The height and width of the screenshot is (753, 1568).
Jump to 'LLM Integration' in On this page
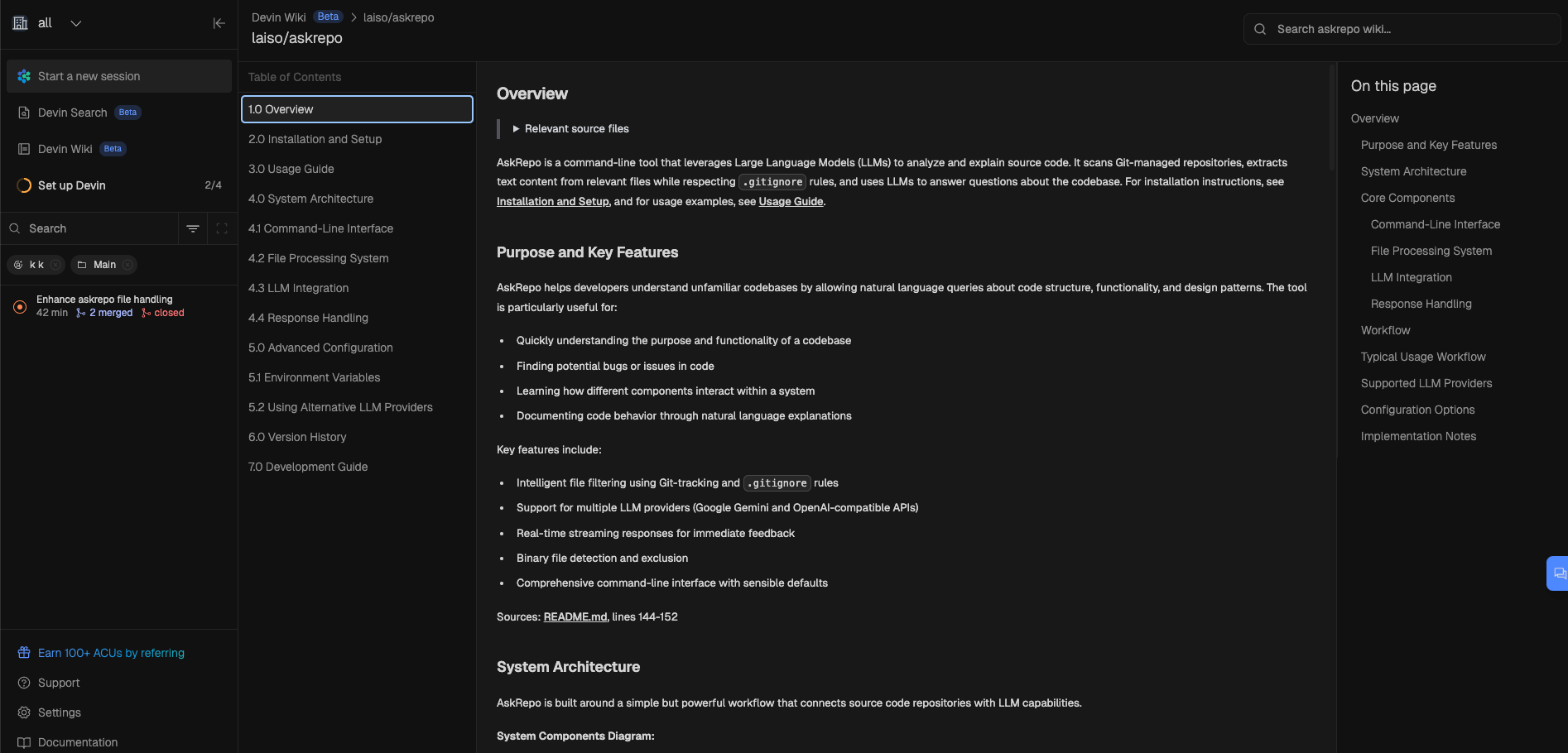(1412, 277)
